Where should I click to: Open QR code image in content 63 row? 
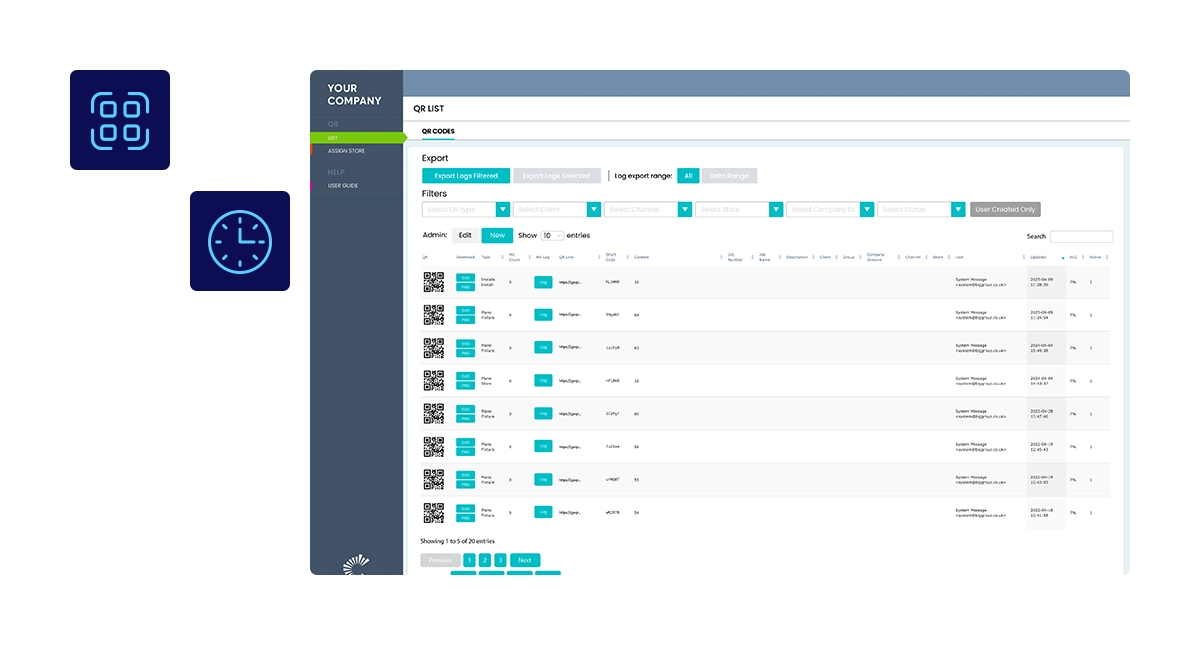(x=433, y=348)
